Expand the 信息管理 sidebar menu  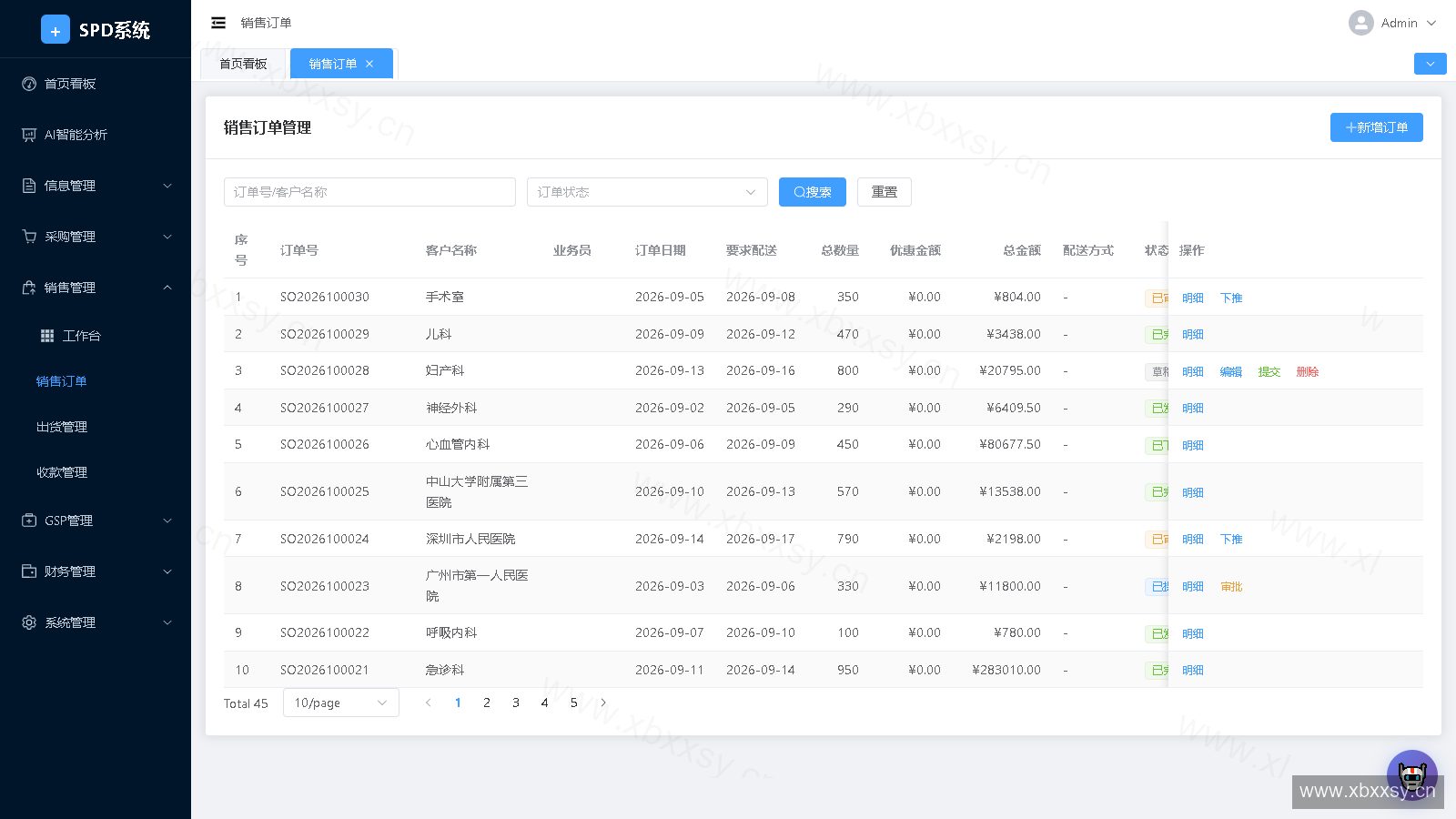[96, 186]
